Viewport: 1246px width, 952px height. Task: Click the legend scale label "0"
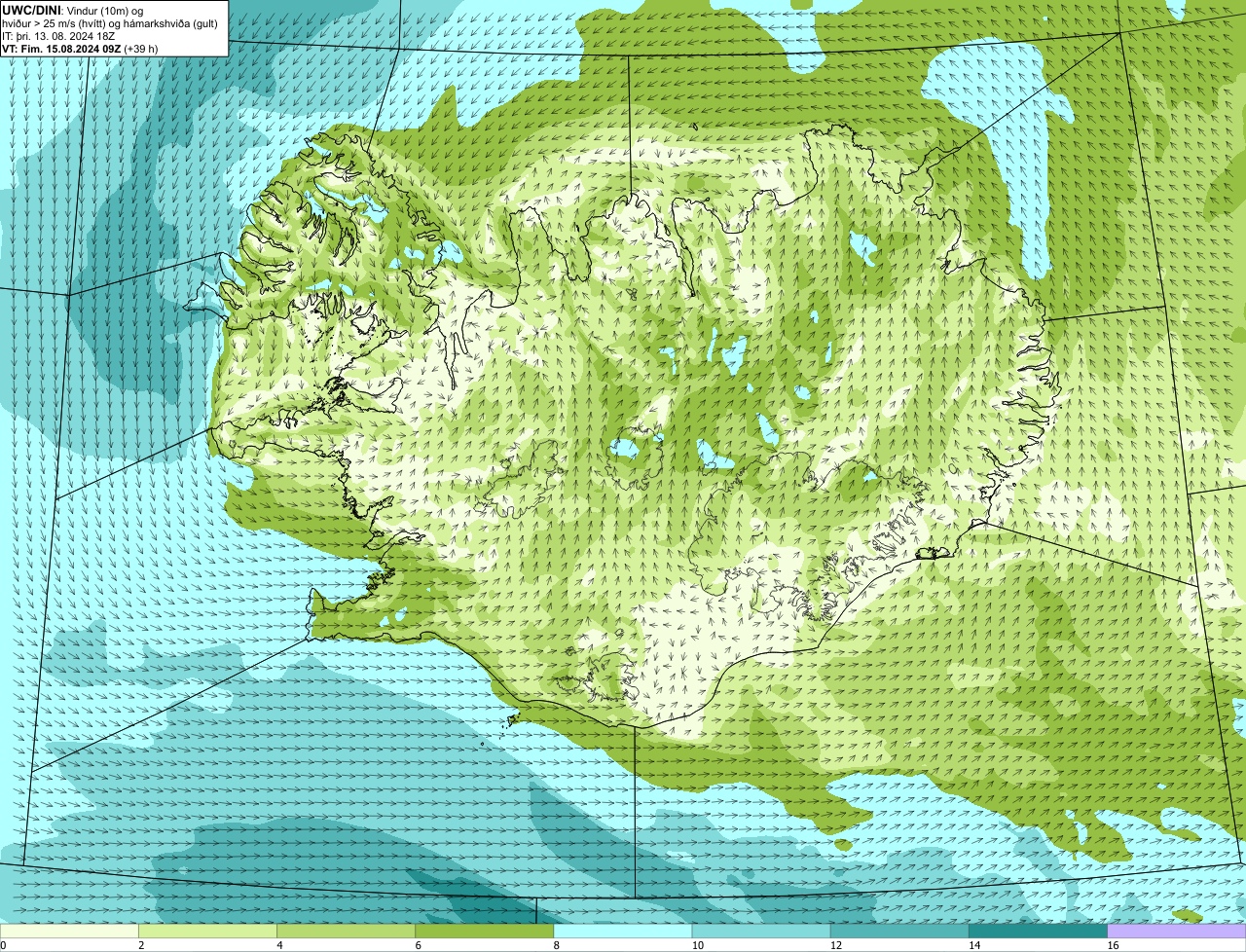[3, 945]
